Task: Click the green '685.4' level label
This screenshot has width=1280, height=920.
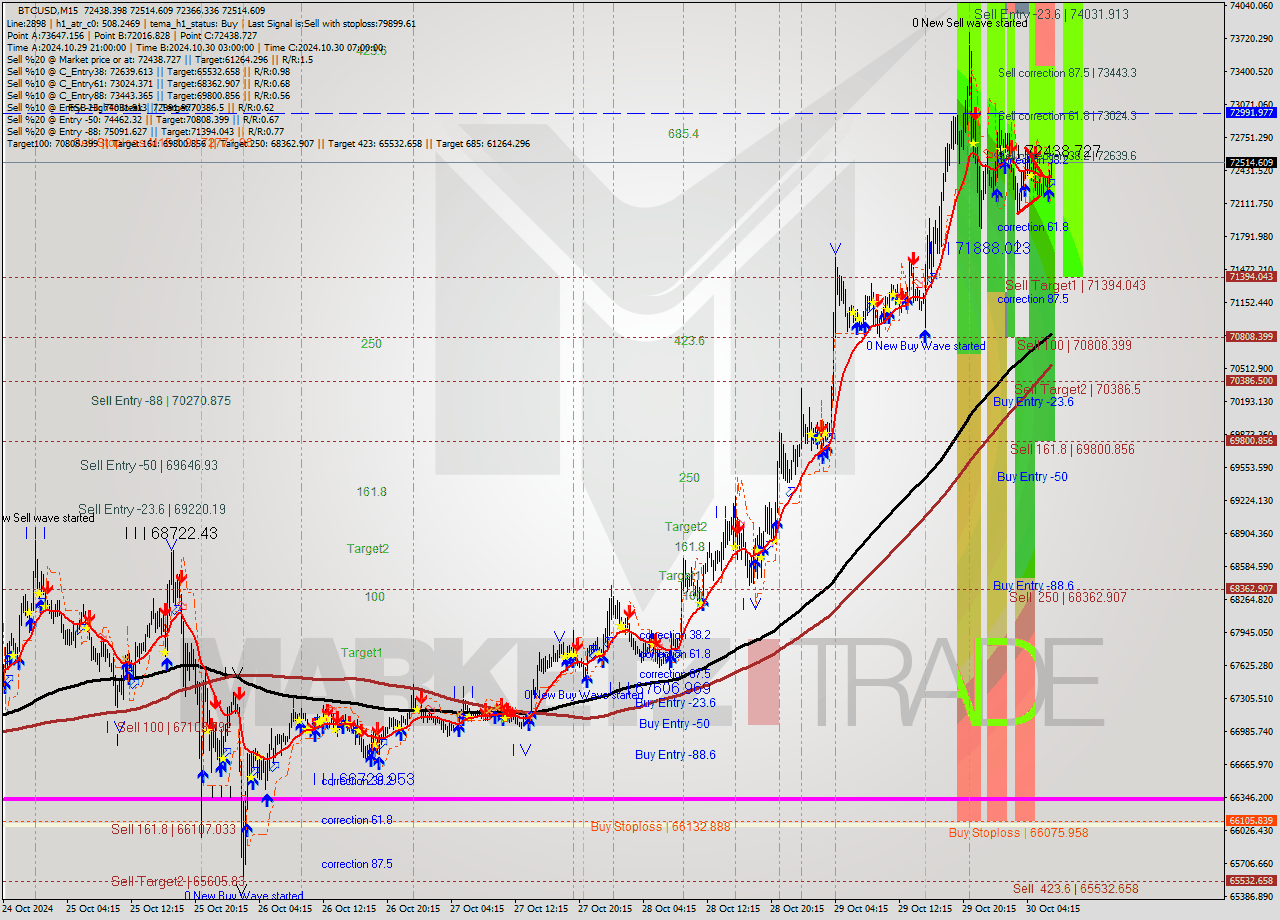Action: tap(684, 134)
